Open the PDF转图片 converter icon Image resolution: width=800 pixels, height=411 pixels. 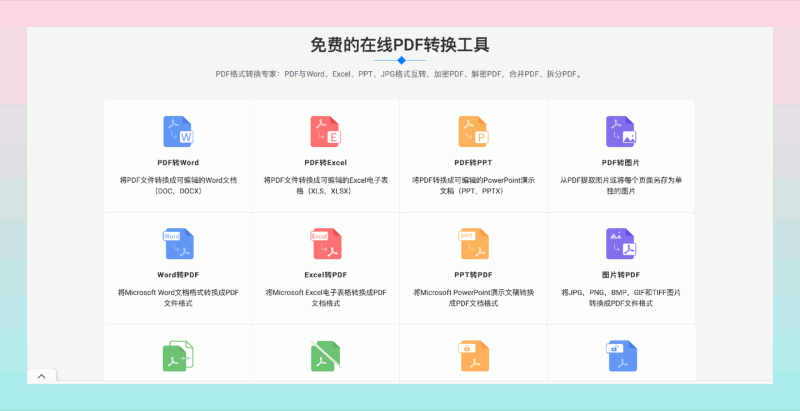coord(621,132)
